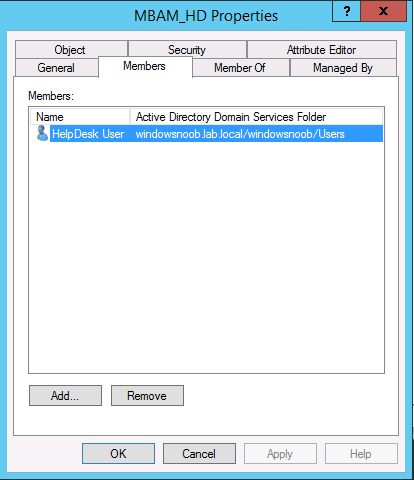Click the HelpDesk User account icon
The image size is (414, 480).
[42, 133]
